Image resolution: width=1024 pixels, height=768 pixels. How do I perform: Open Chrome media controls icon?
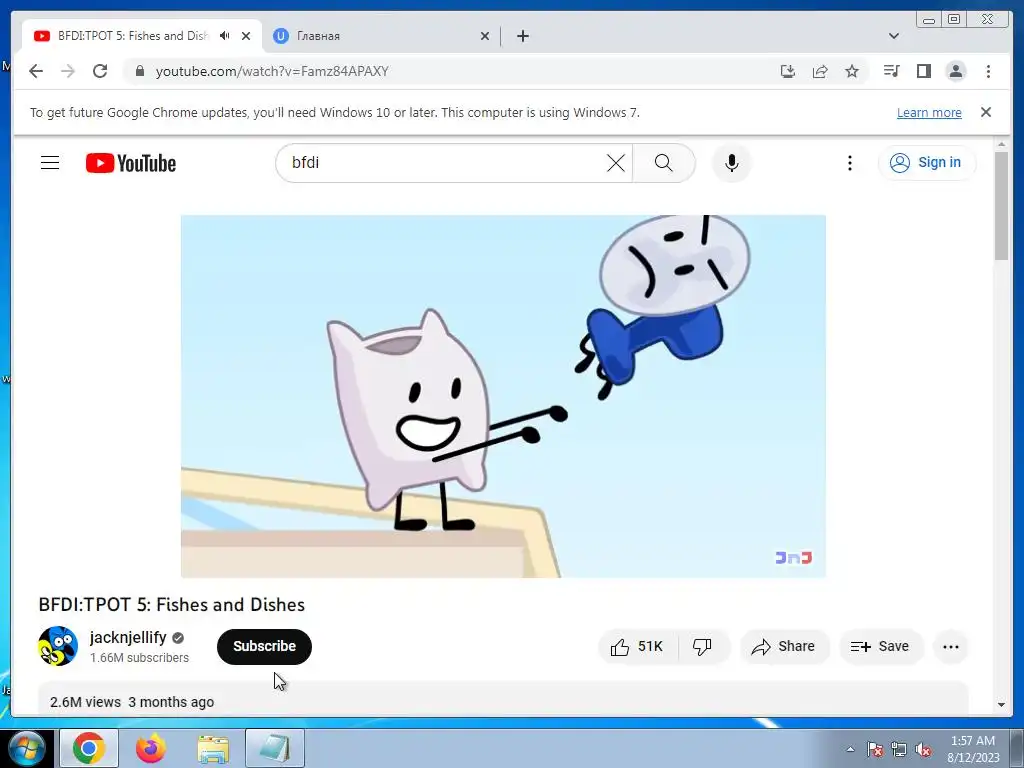891,71
